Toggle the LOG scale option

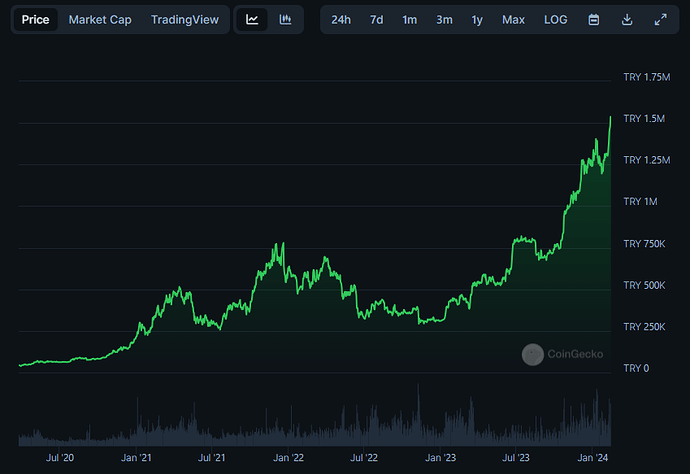[555, 20]
